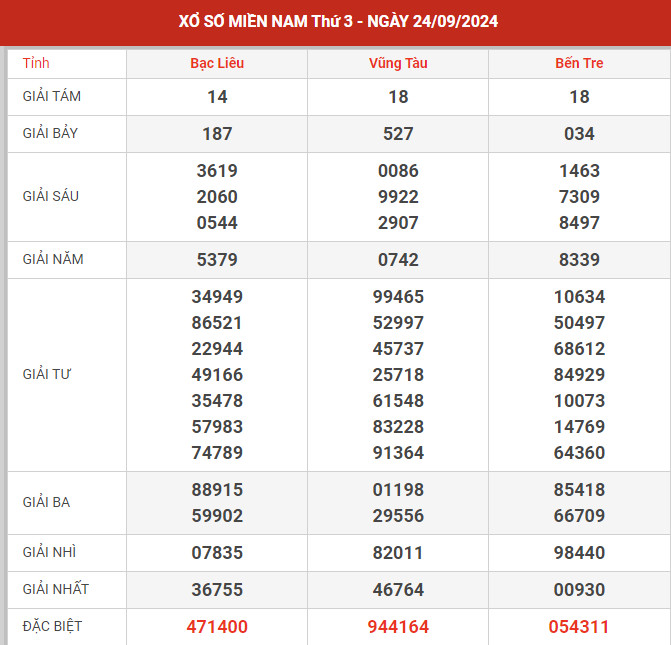
Task: Click the Tỉnh header cell
Action: point(36,63)
